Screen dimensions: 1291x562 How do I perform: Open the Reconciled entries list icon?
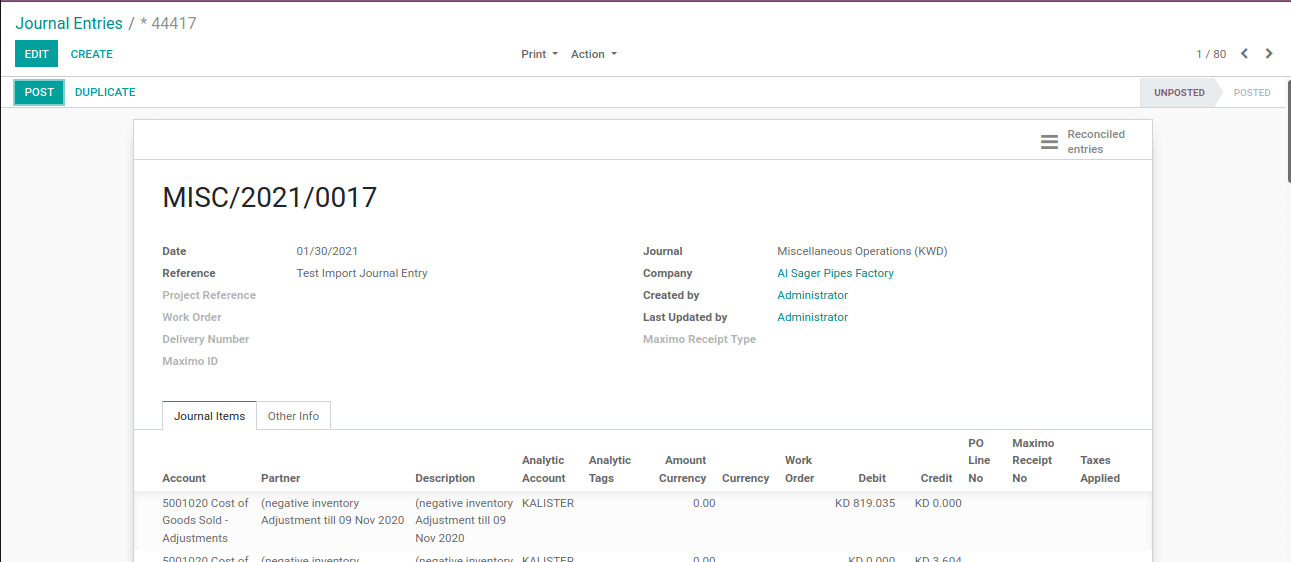point(1049,142)
